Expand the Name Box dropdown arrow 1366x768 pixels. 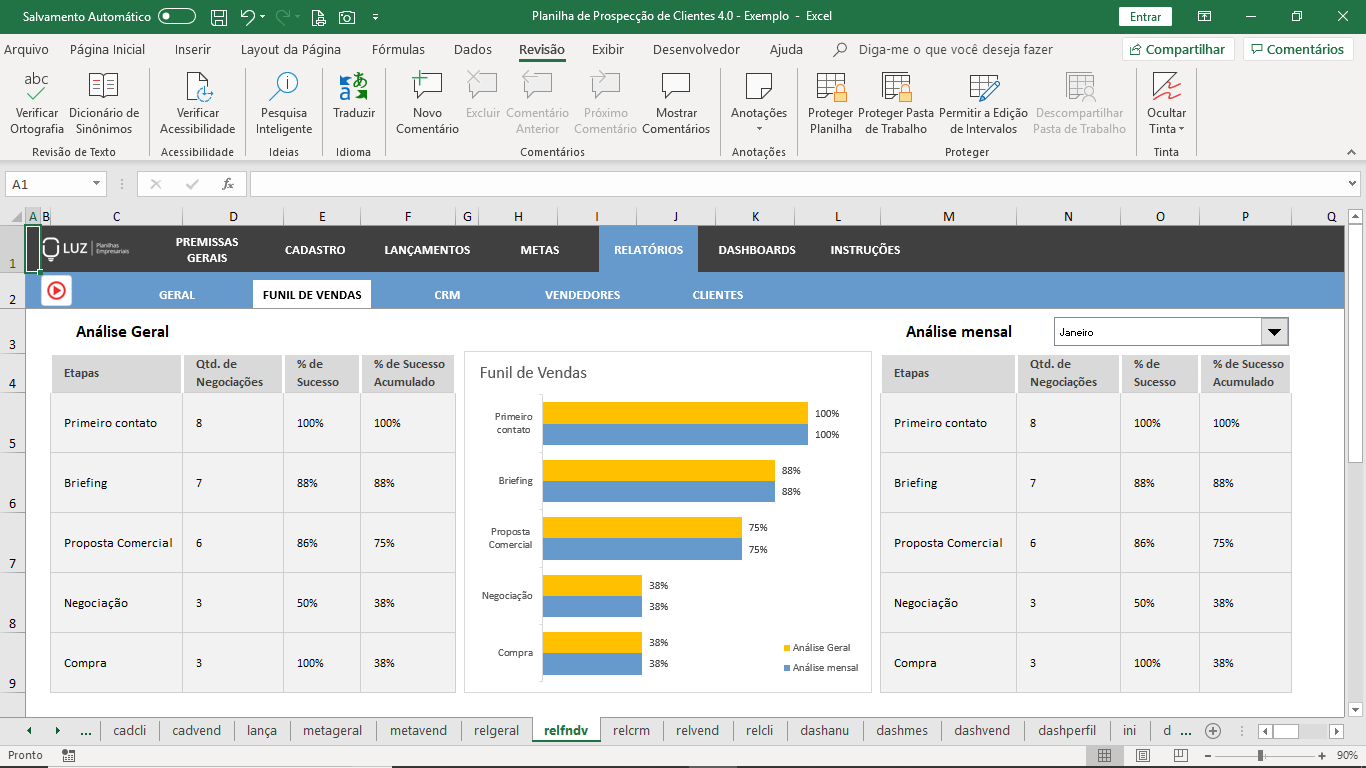[97, 184]
